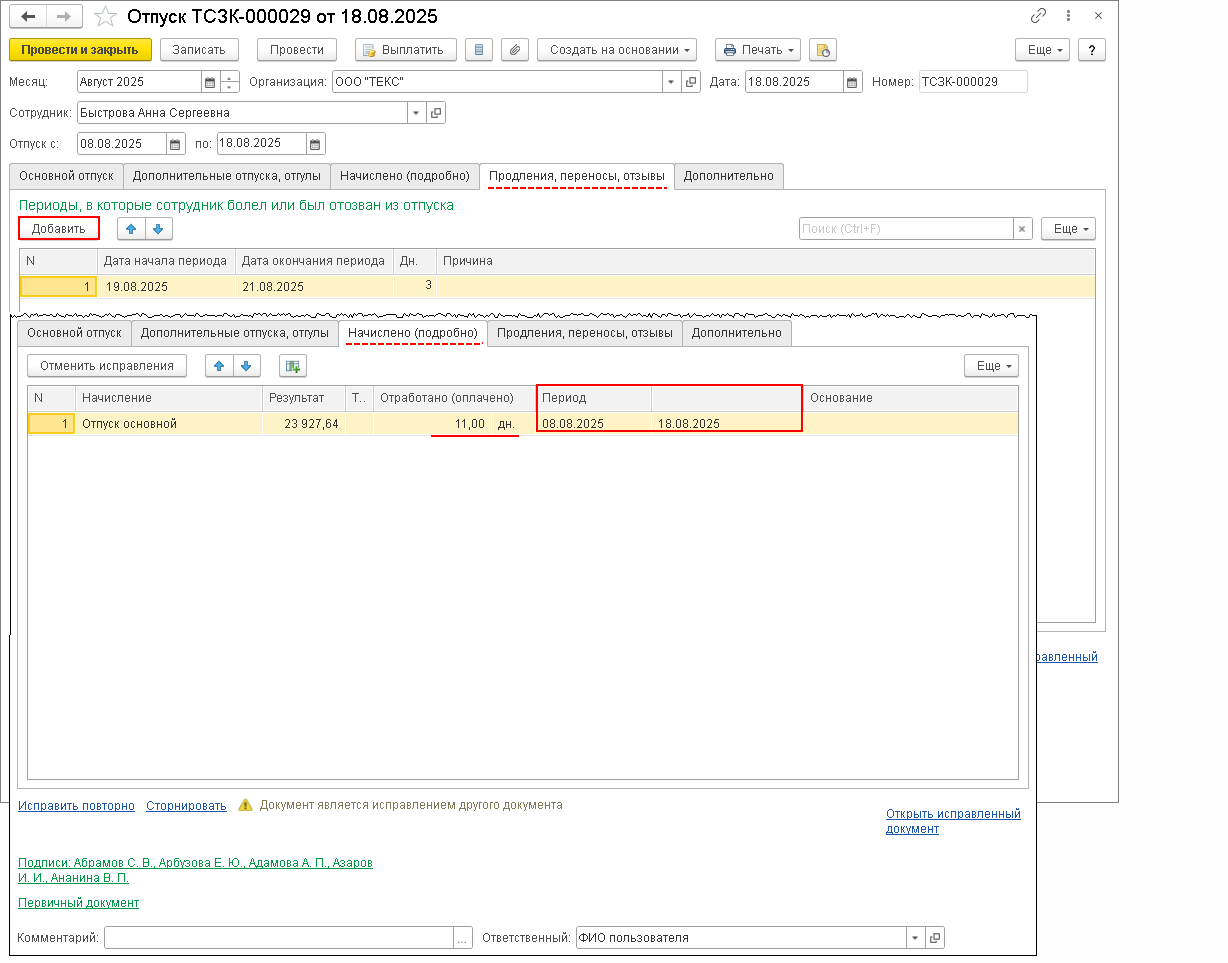
Task: Open Основной отпуск tab above Отменить исправления
Action: (74, 333)
